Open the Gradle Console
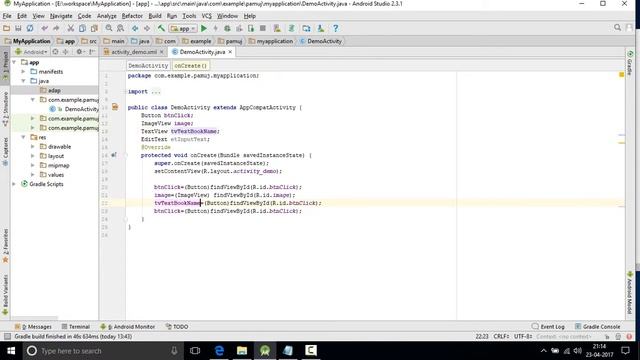This screenshot has width=640, height=360. (598, 327)
